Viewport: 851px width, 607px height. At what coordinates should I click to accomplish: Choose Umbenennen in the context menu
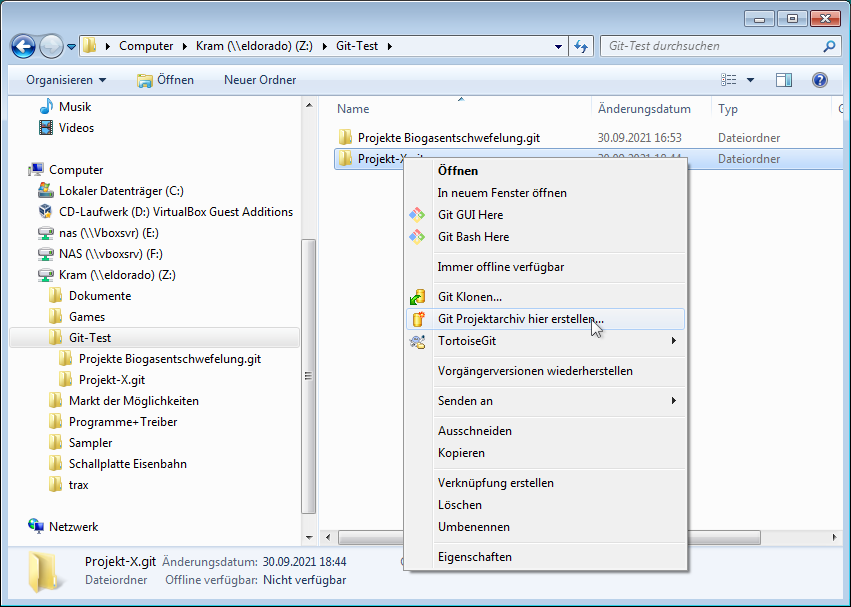tap(545, 527)
